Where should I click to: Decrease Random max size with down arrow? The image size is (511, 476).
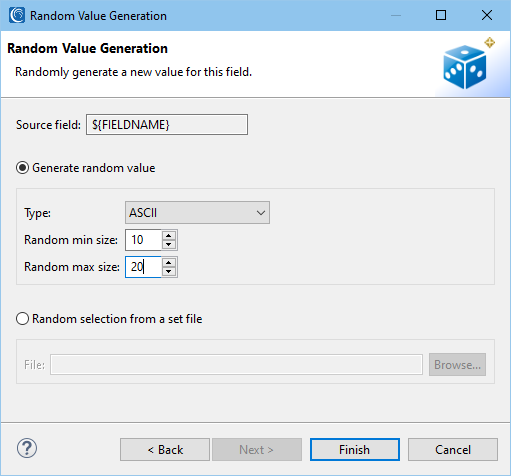click(x=169, y=272)
